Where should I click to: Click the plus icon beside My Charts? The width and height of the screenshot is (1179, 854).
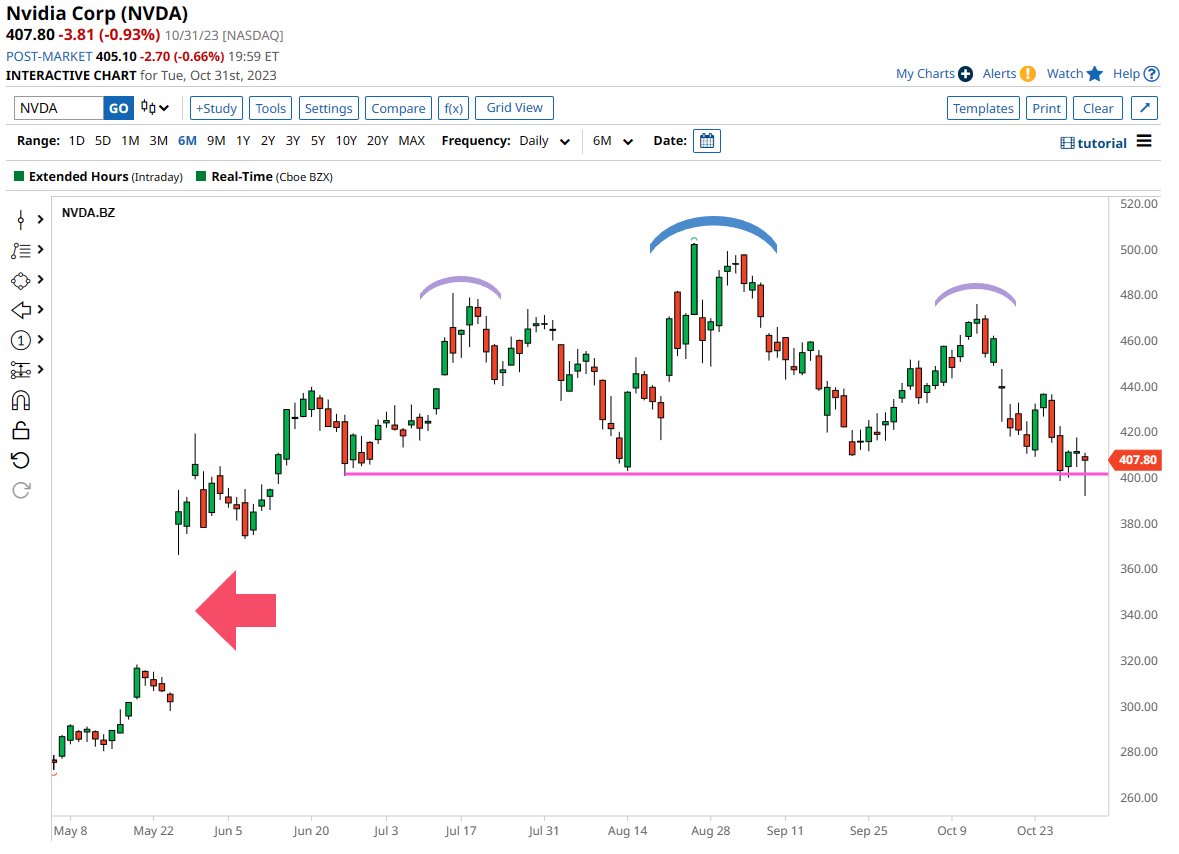tap(965, 74)
